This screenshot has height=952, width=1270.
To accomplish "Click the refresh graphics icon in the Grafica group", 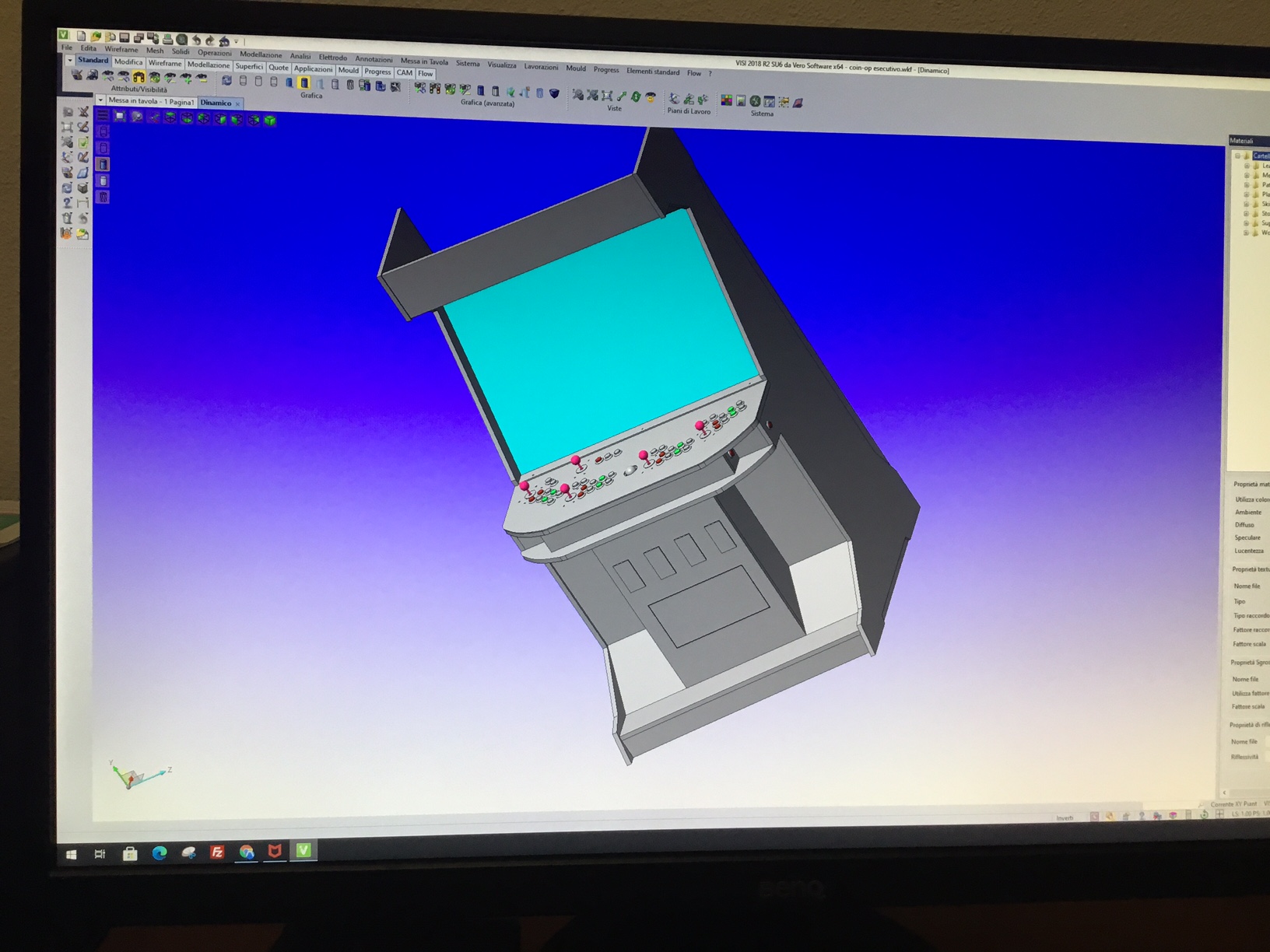I will coord(226,80).
